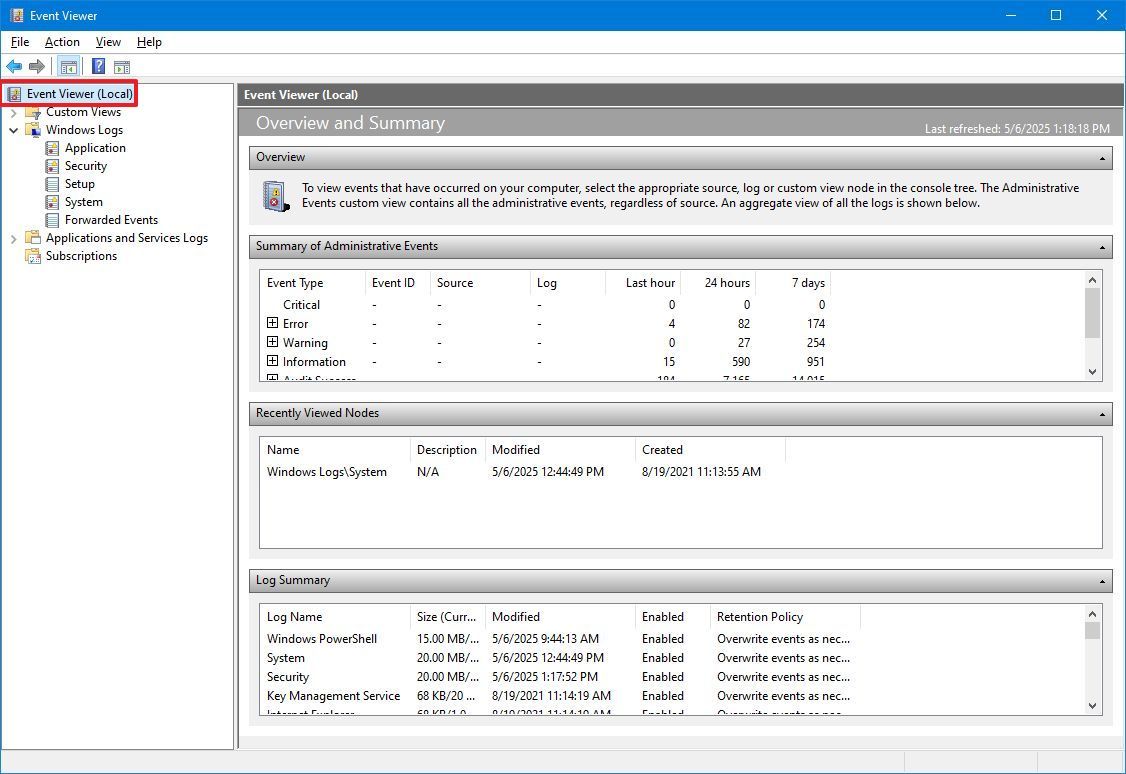Expand the Error event type row
This screenshot has height=774, width=1126.
pyautogui.click(x=273, y=323)
